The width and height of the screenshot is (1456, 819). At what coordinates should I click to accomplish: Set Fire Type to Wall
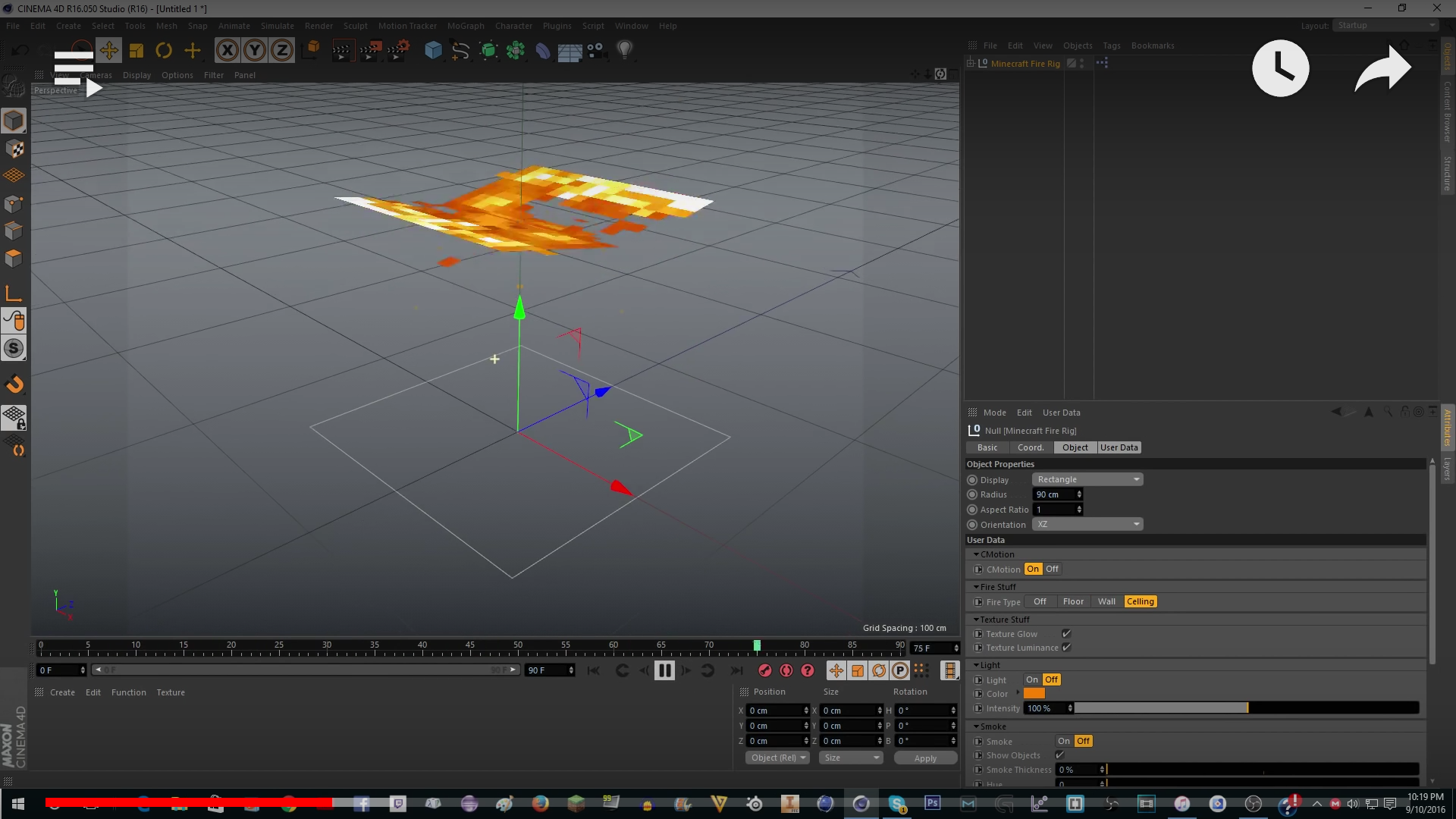pyautogui.click(x=1106, y=601)
